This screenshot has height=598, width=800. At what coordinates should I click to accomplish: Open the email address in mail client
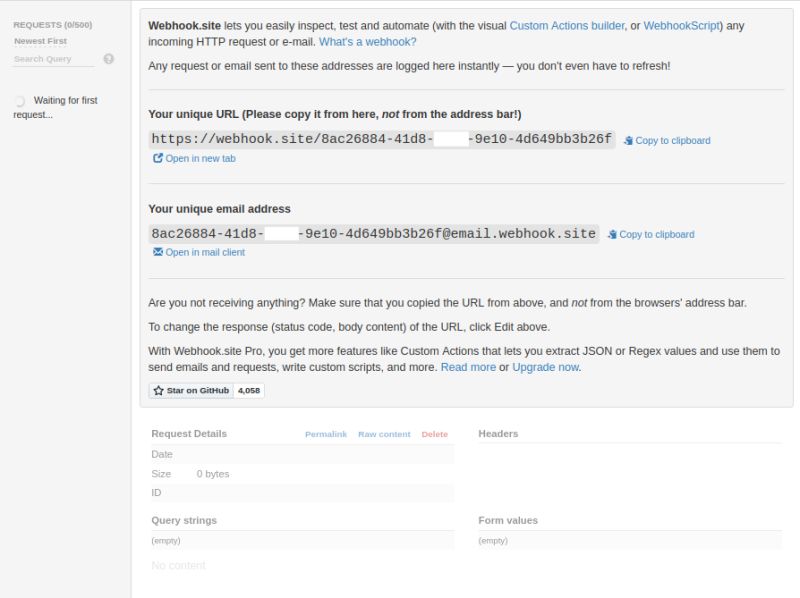pyautogui.click(x=199, y=253)
